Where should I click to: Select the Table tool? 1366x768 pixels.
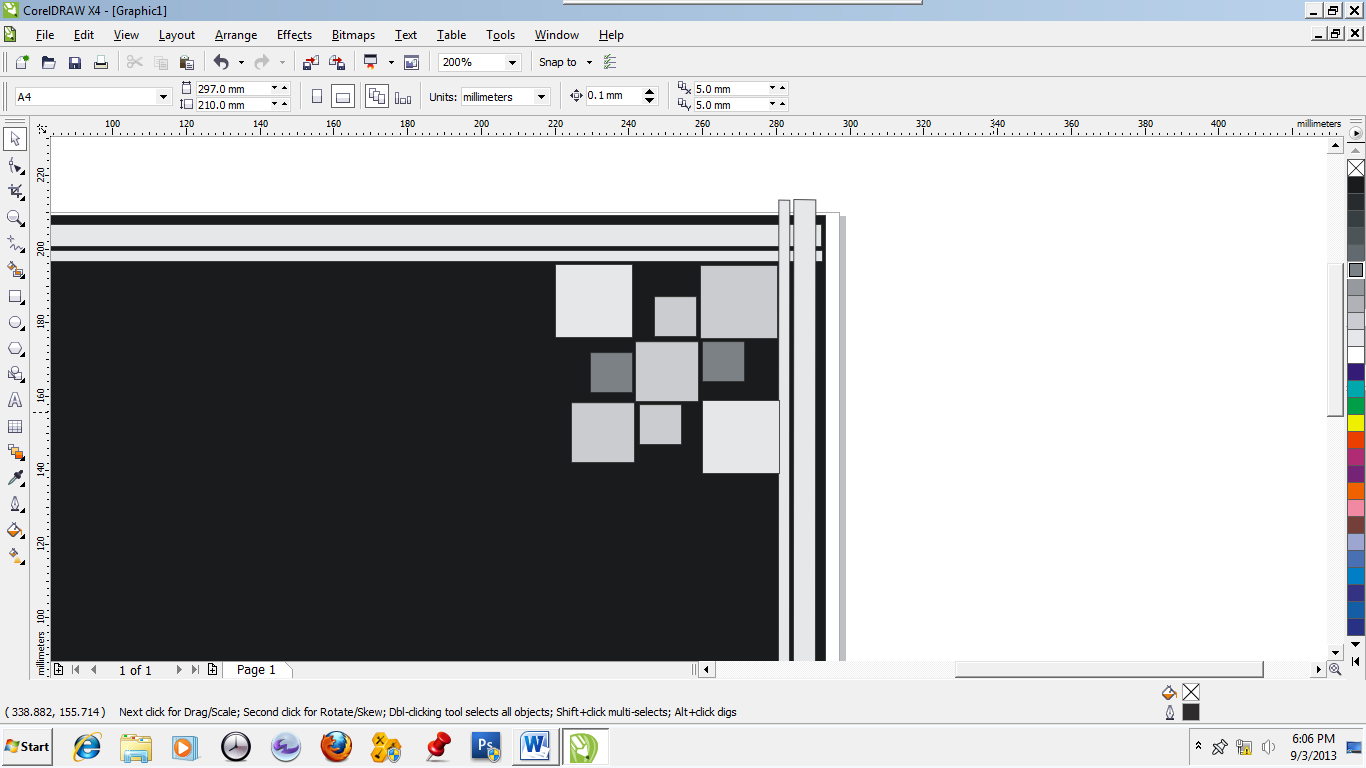(15, 425)
